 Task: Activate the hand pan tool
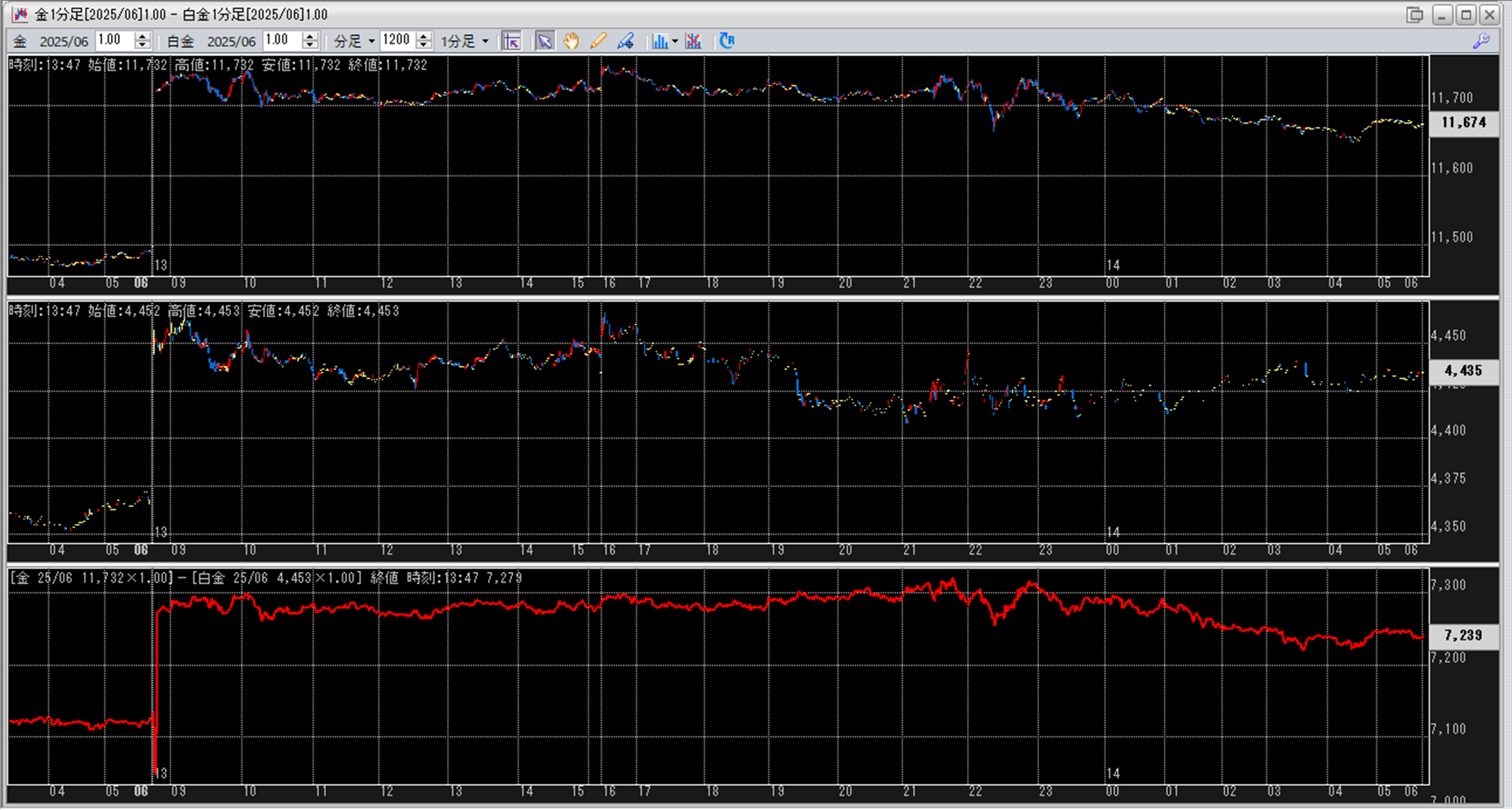(x=571, y=41)
